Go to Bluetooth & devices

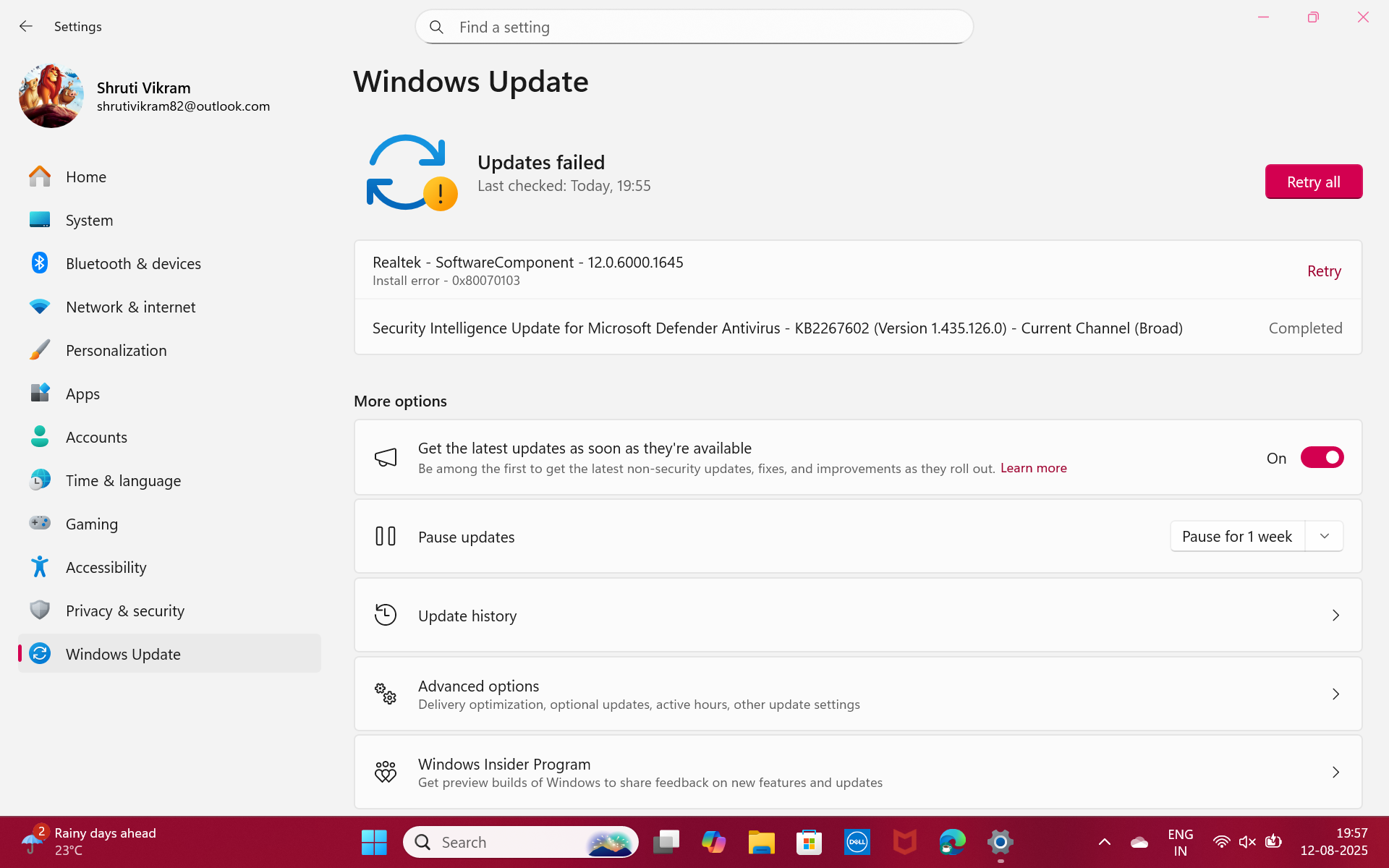(169, 263)
